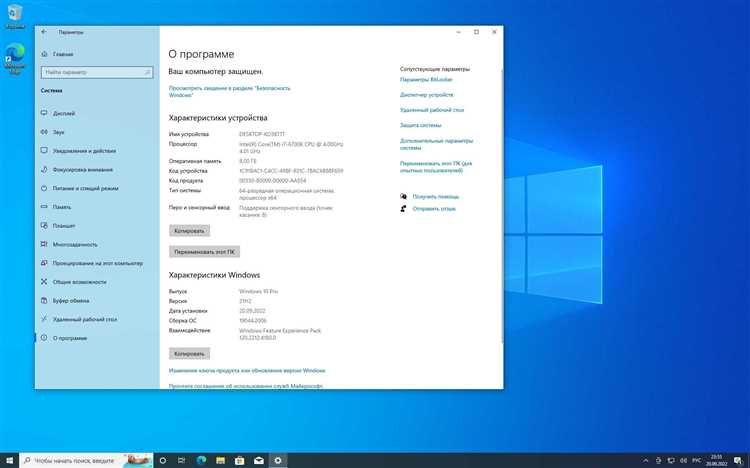Go back with the Settings back arrow
The width and height of the screenshot is (750, 468).
44,32
